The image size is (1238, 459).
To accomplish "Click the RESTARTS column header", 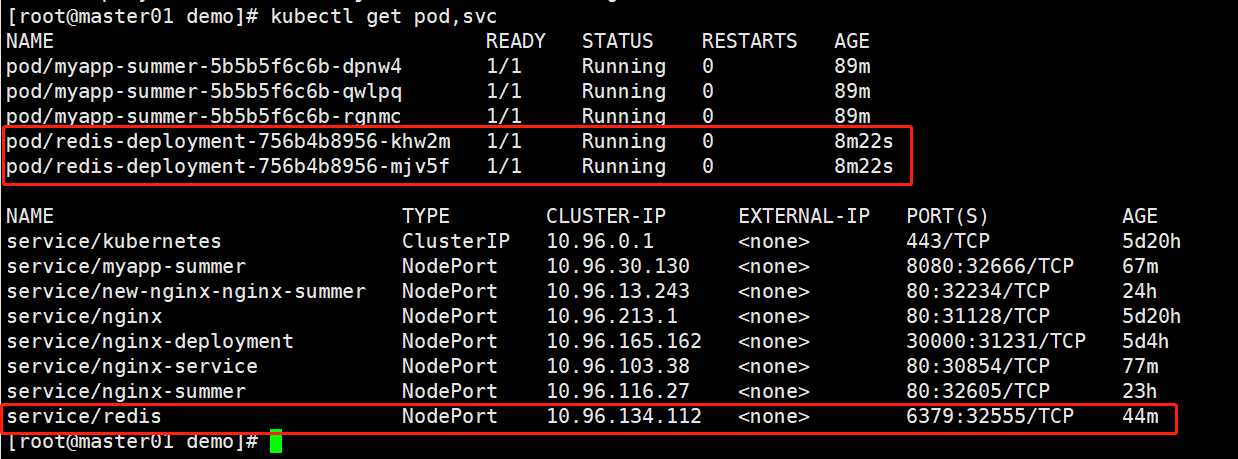I will click(x=749, y=42).
